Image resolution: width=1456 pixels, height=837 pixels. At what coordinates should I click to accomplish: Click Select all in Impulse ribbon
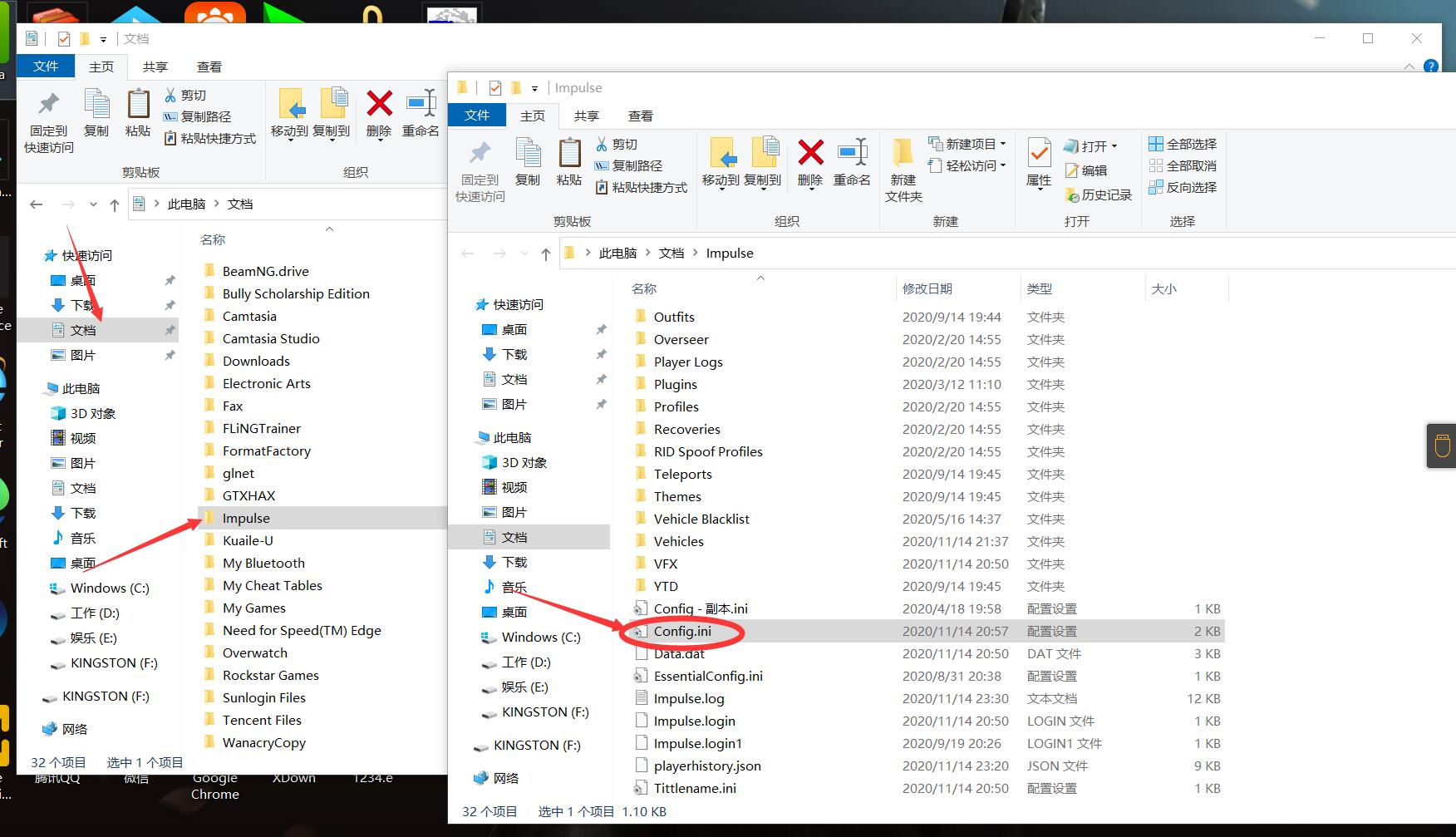point(1183,144)
